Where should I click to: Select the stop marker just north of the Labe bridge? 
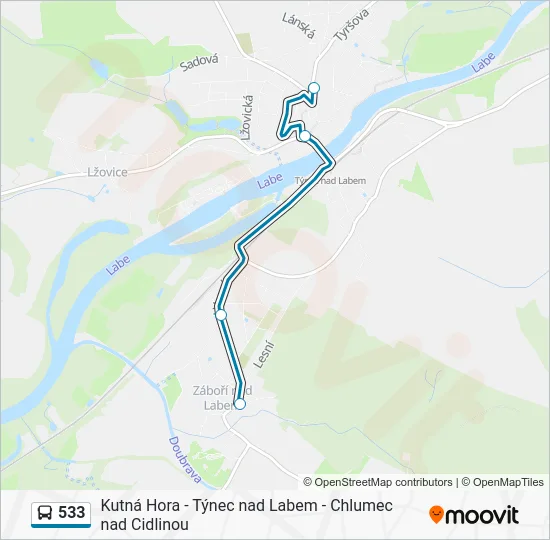coord(305,136)
